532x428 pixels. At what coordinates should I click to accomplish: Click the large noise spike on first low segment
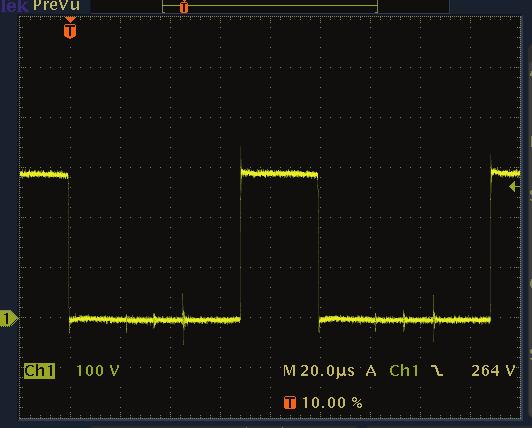pos(183,319)
